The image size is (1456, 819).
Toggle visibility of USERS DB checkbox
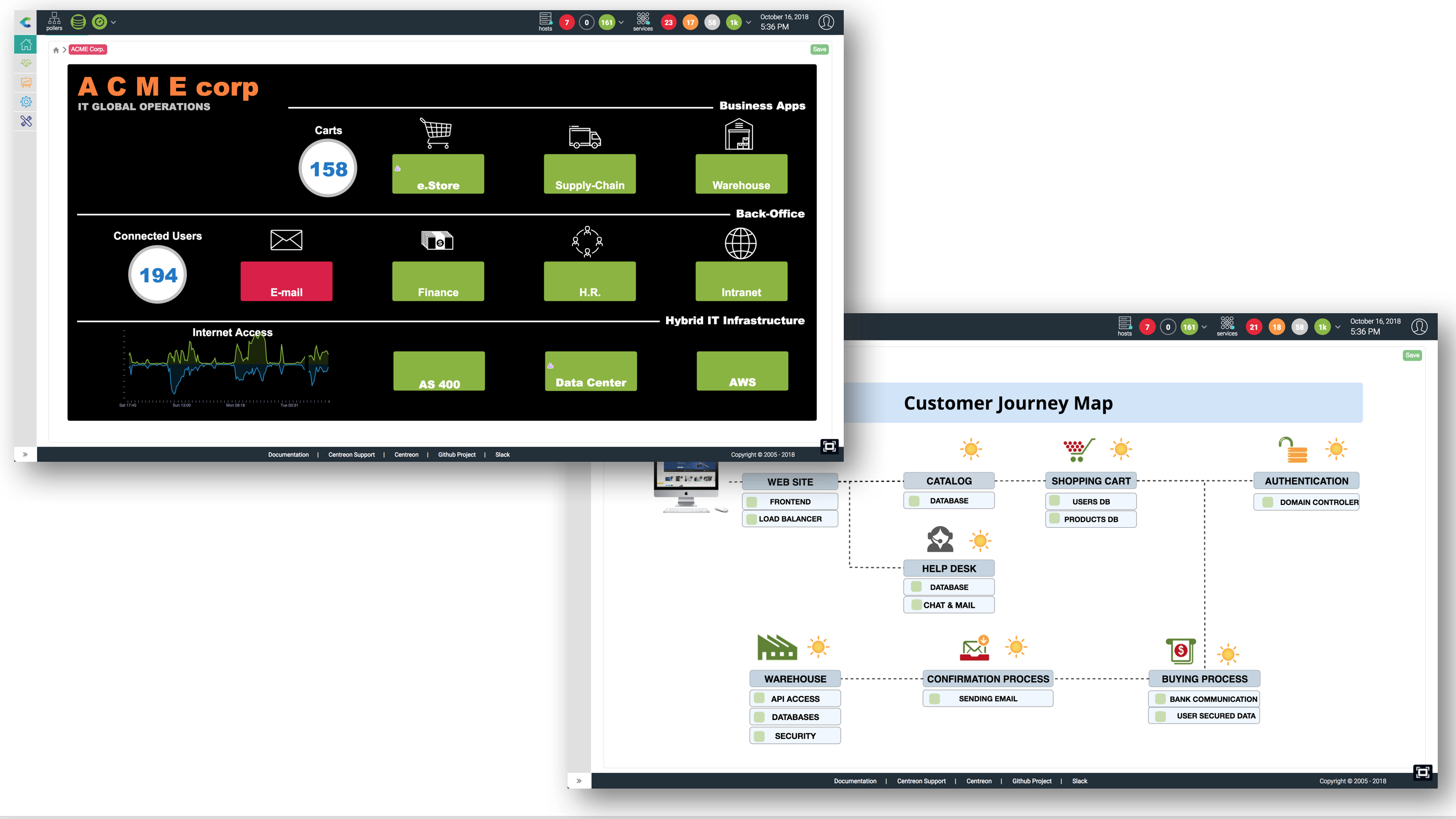point(1057,501)
